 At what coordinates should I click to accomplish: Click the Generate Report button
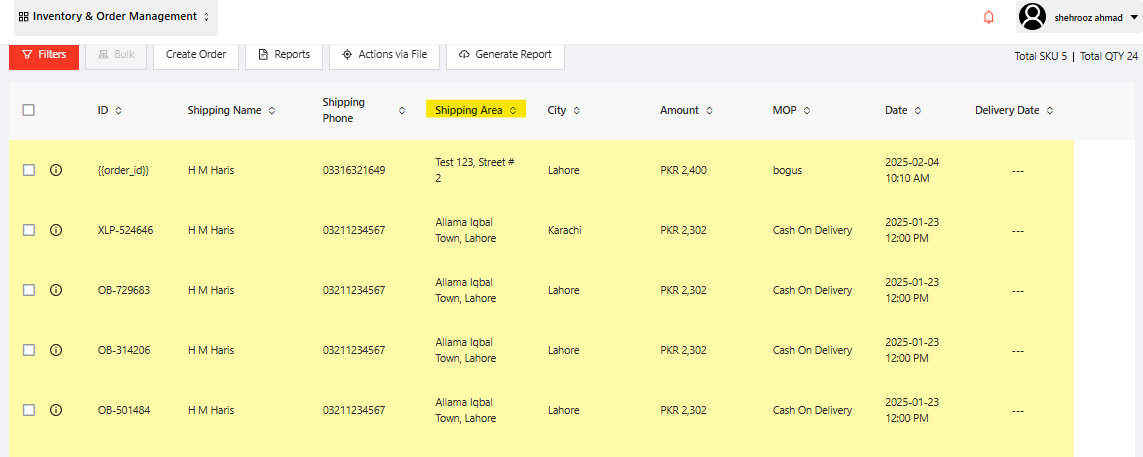coord(505,55)
